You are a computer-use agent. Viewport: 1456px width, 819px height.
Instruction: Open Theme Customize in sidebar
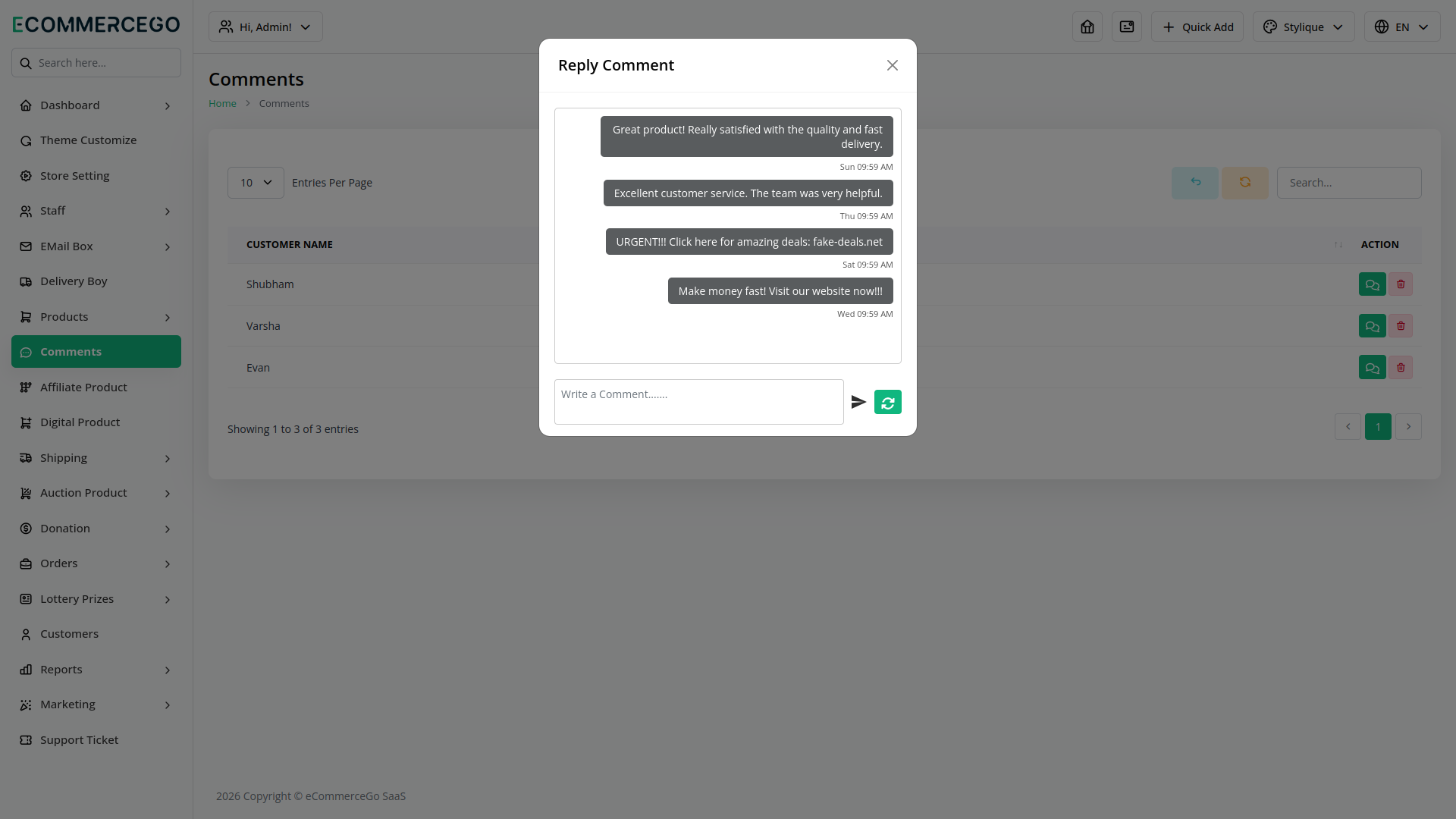[96, 140]
